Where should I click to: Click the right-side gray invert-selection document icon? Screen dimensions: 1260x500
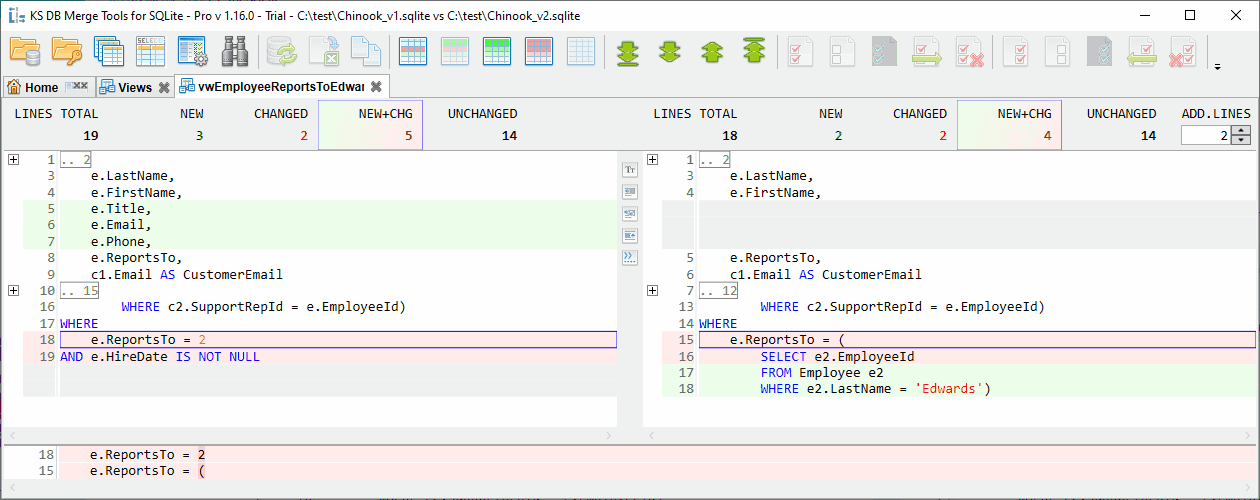pyautogui.click(x=1101, y=51)
